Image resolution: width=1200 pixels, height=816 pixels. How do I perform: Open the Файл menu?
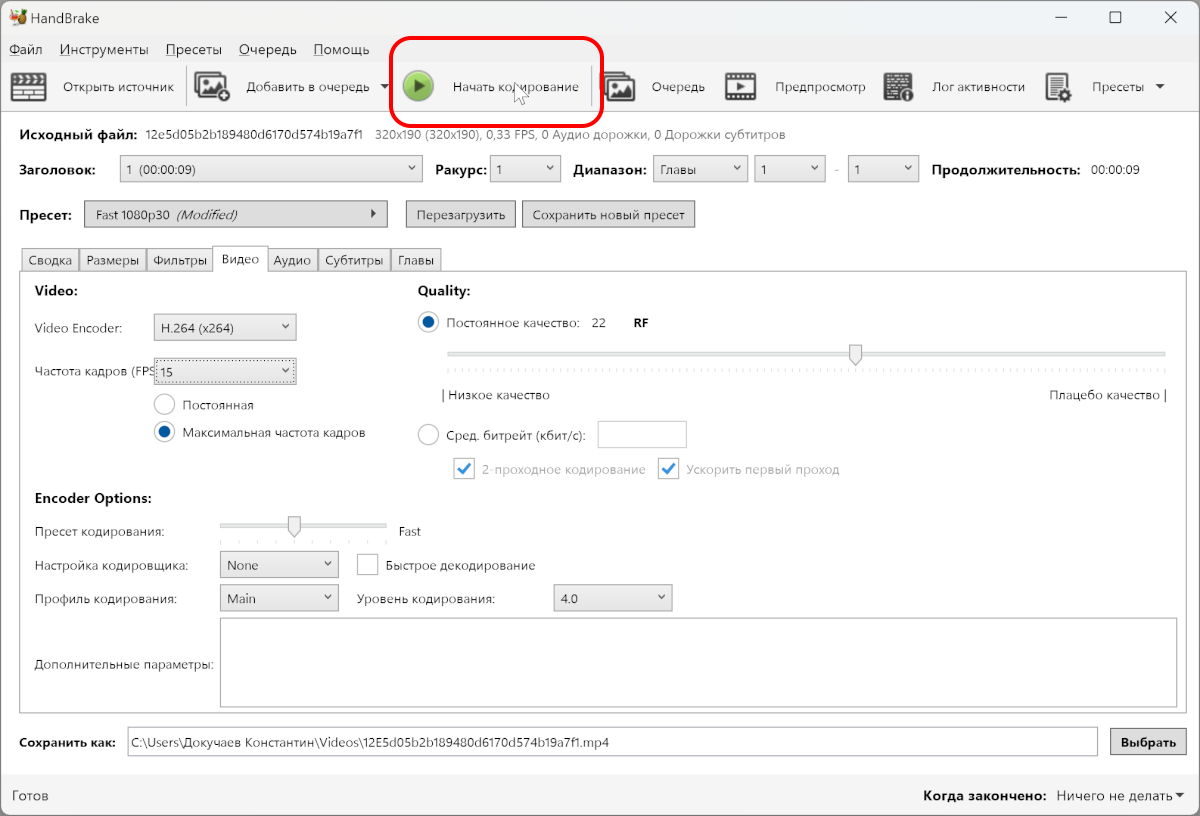[x=26, y=49]
